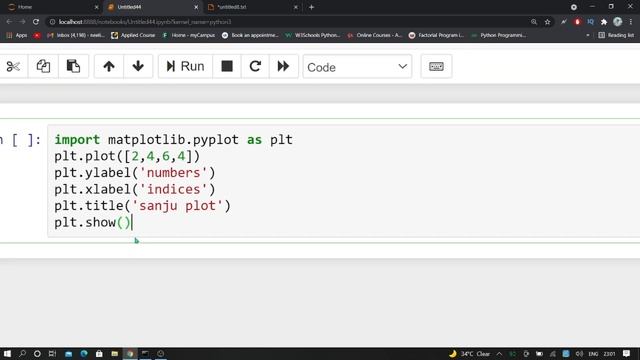Viewport: 640px width, 360px height.
Task: Open the Home - myCampus bookmark
Action: tap(189, 36)
